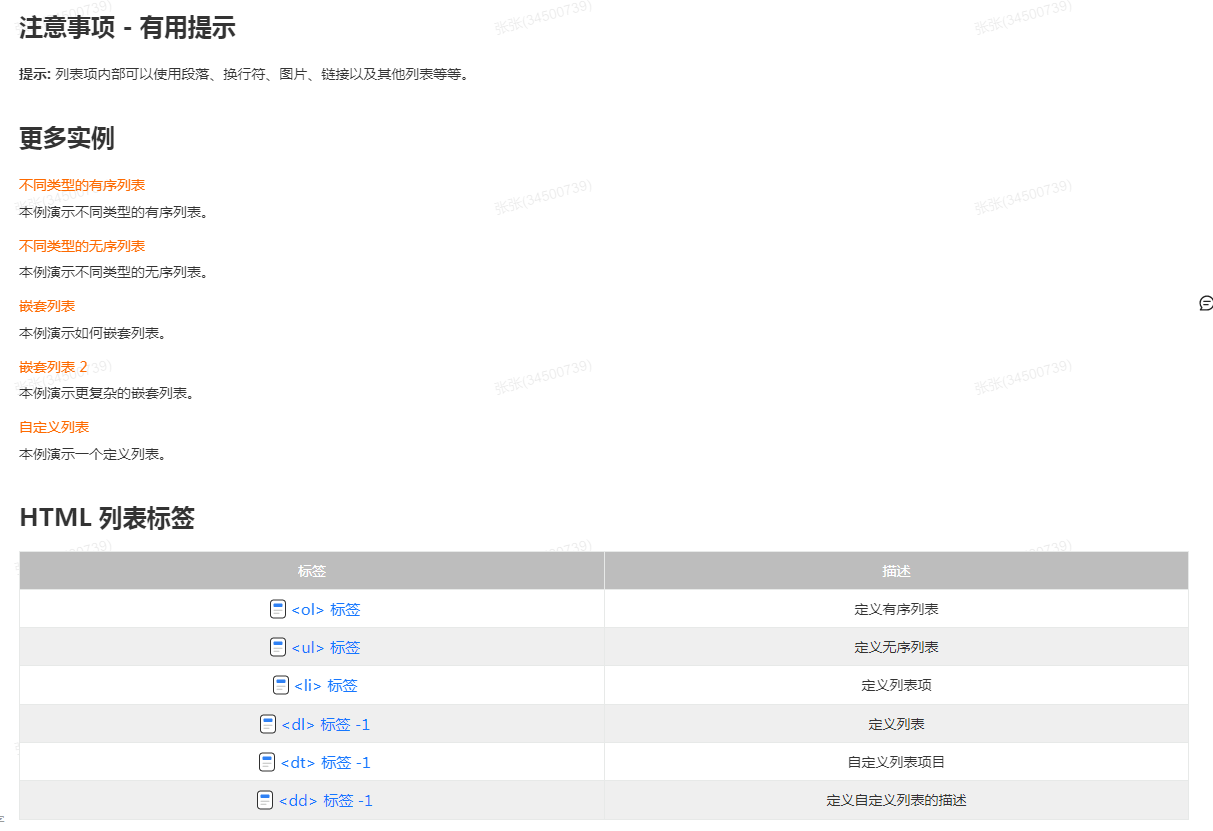Click the 描述 table column header
This screenshot has height=831, width=1213.
897,571
